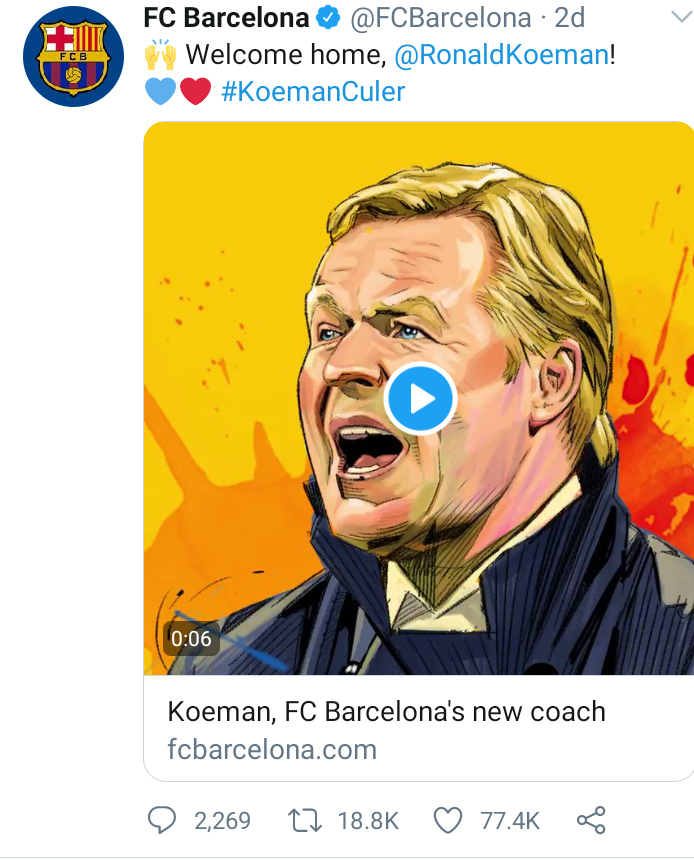The height and width of the screenshot is (860, 694).
Task: Open "Koeman, FC Barcelona's new coach" card title
Action: tap(386, 712)
